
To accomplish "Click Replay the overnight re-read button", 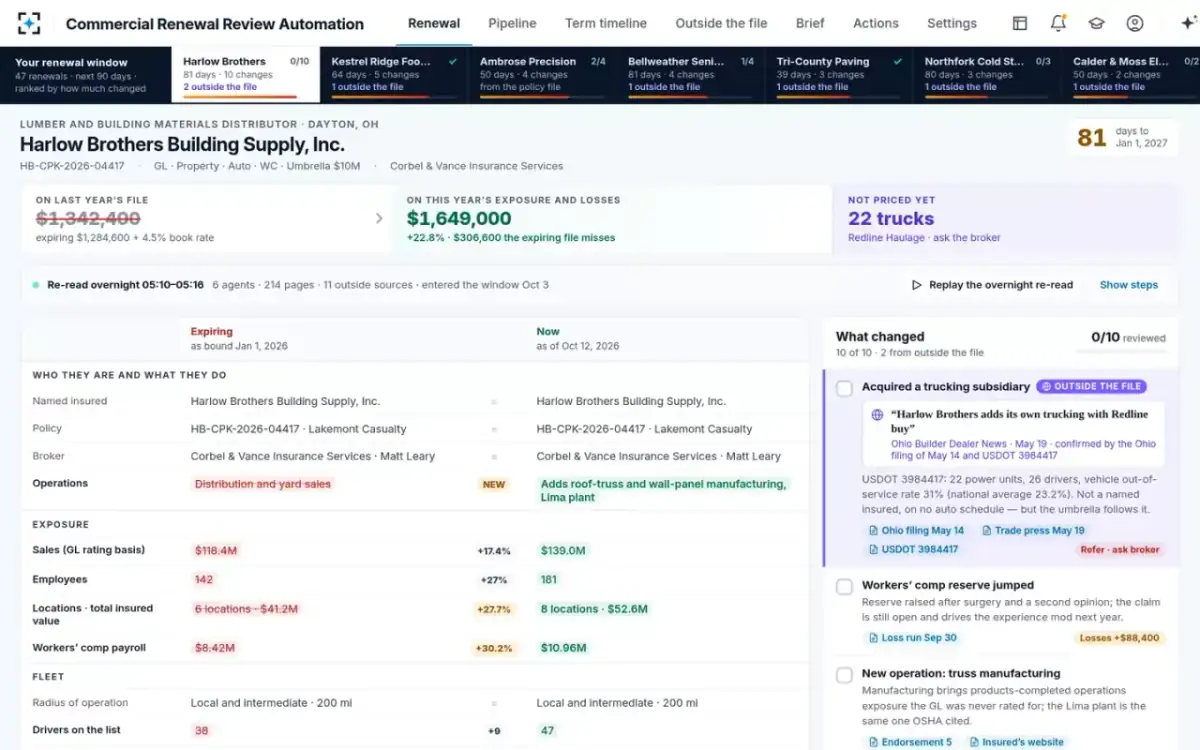I will [992, 285].
